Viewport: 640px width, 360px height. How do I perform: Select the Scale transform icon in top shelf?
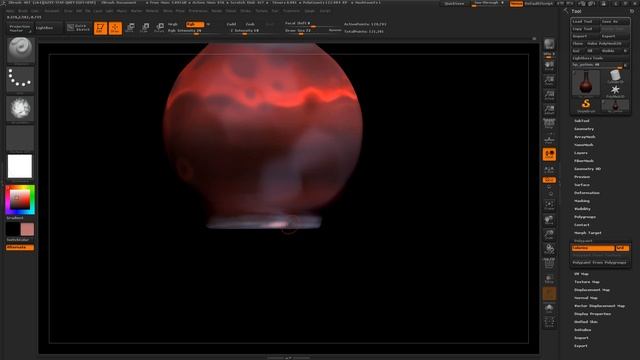(145, 28)
